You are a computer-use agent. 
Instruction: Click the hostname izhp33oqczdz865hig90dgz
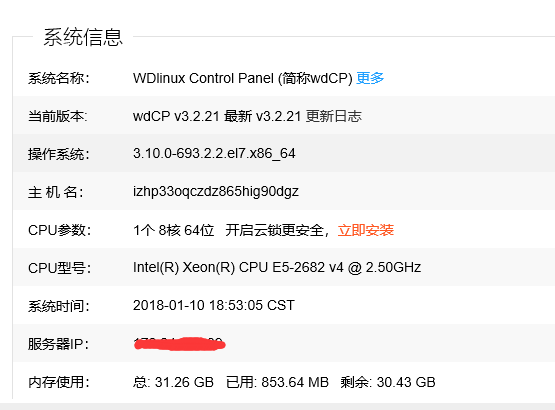click(216, 192)
